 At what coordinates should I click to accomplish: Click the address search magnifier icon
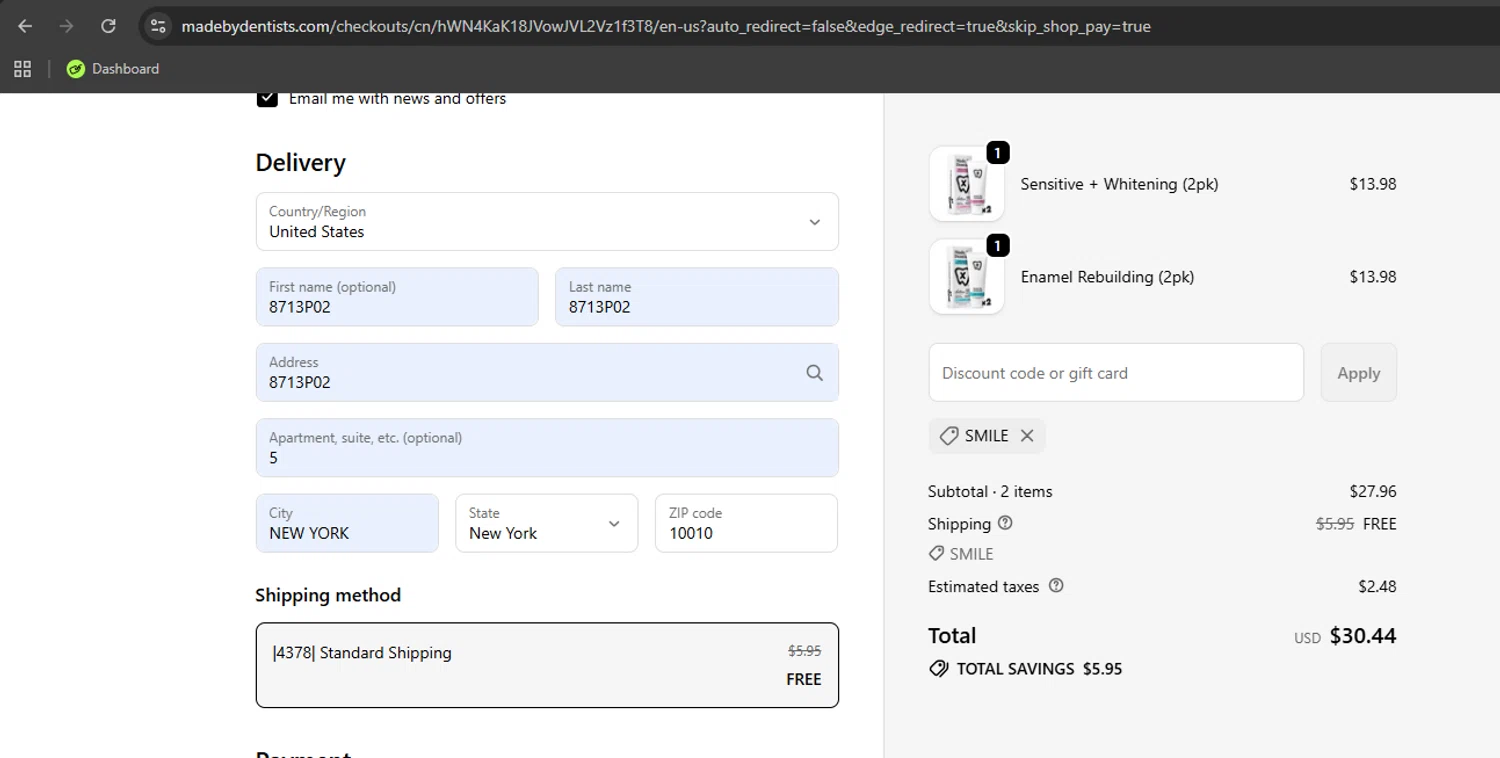[x=814, y=372]
